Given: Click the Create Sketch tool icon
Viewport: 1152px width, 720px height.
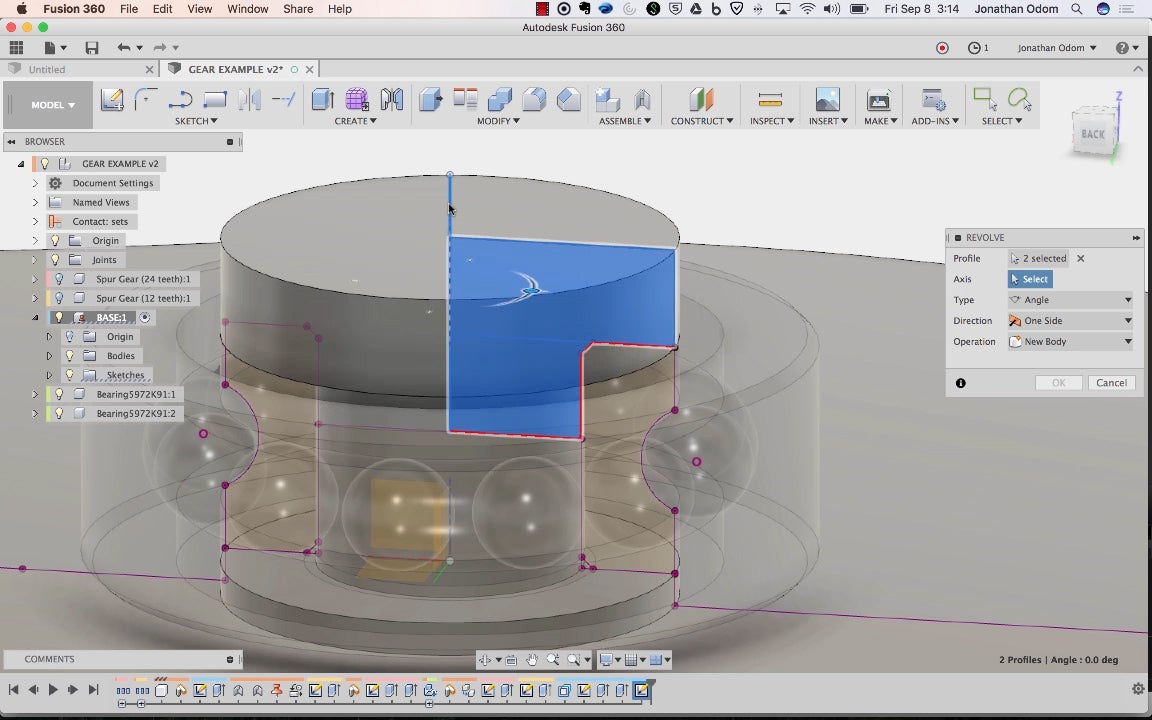Looking at the screenshot, I should pyautogui.click(x=112, y=99).
